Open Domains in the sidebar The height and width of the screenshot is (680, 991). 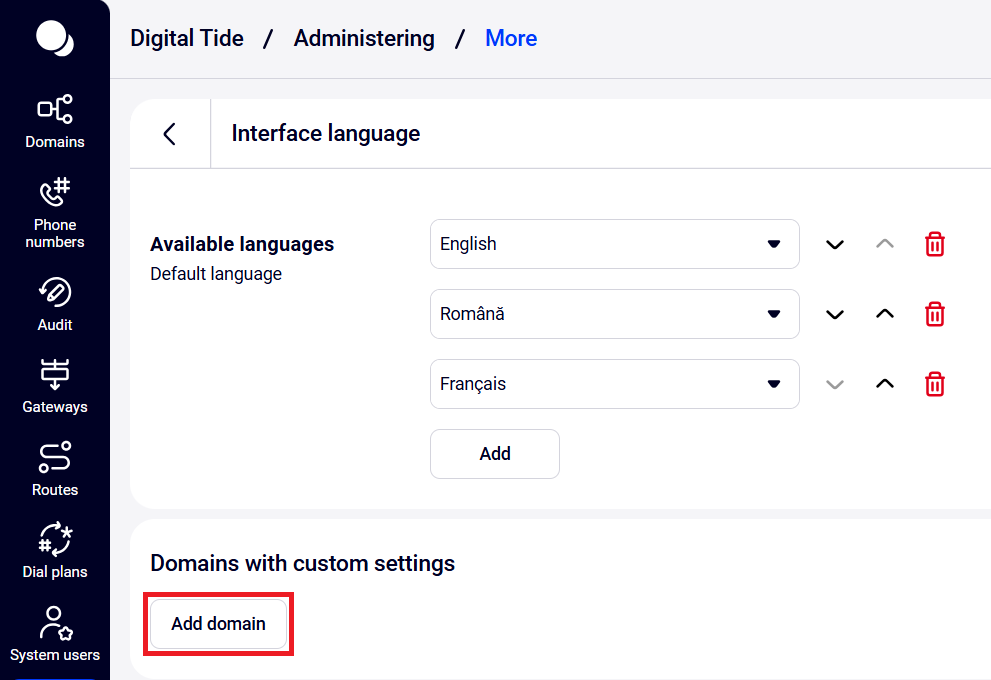click(x=55, y=122)
